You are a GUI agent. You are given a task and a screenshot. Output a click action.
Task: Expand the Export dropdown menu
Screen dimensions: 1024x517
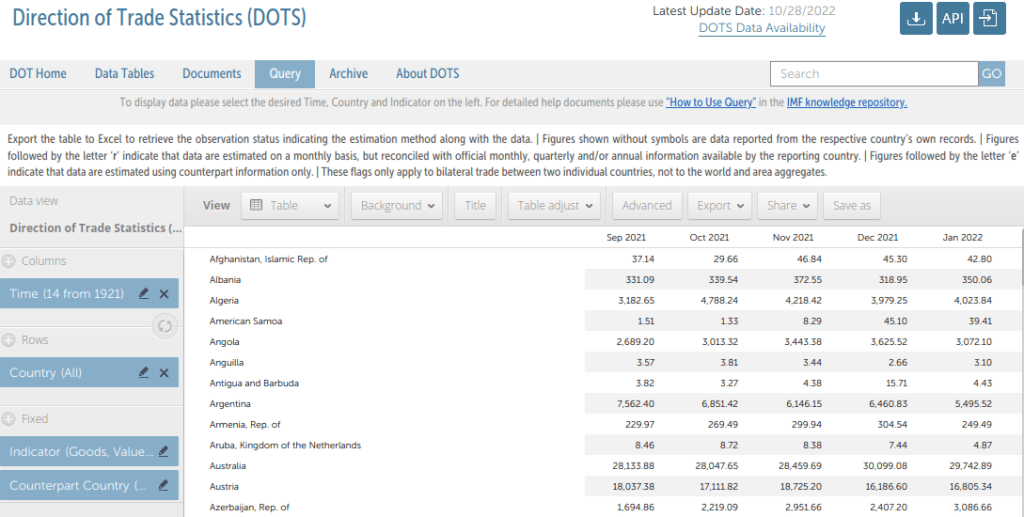pyautogui.click(x=720, y=205)
